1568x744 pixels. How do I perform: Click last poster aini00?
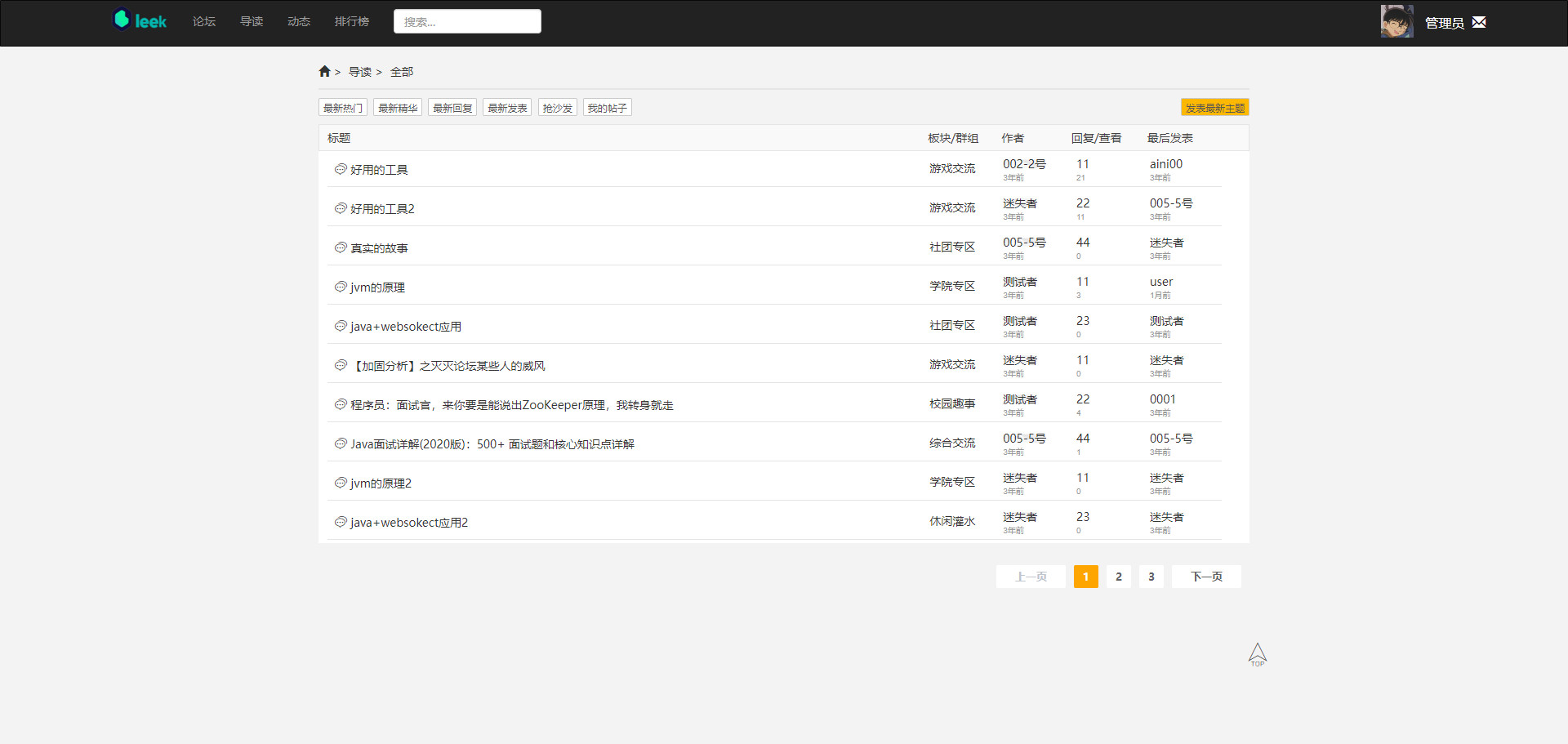pos(1166,164)
